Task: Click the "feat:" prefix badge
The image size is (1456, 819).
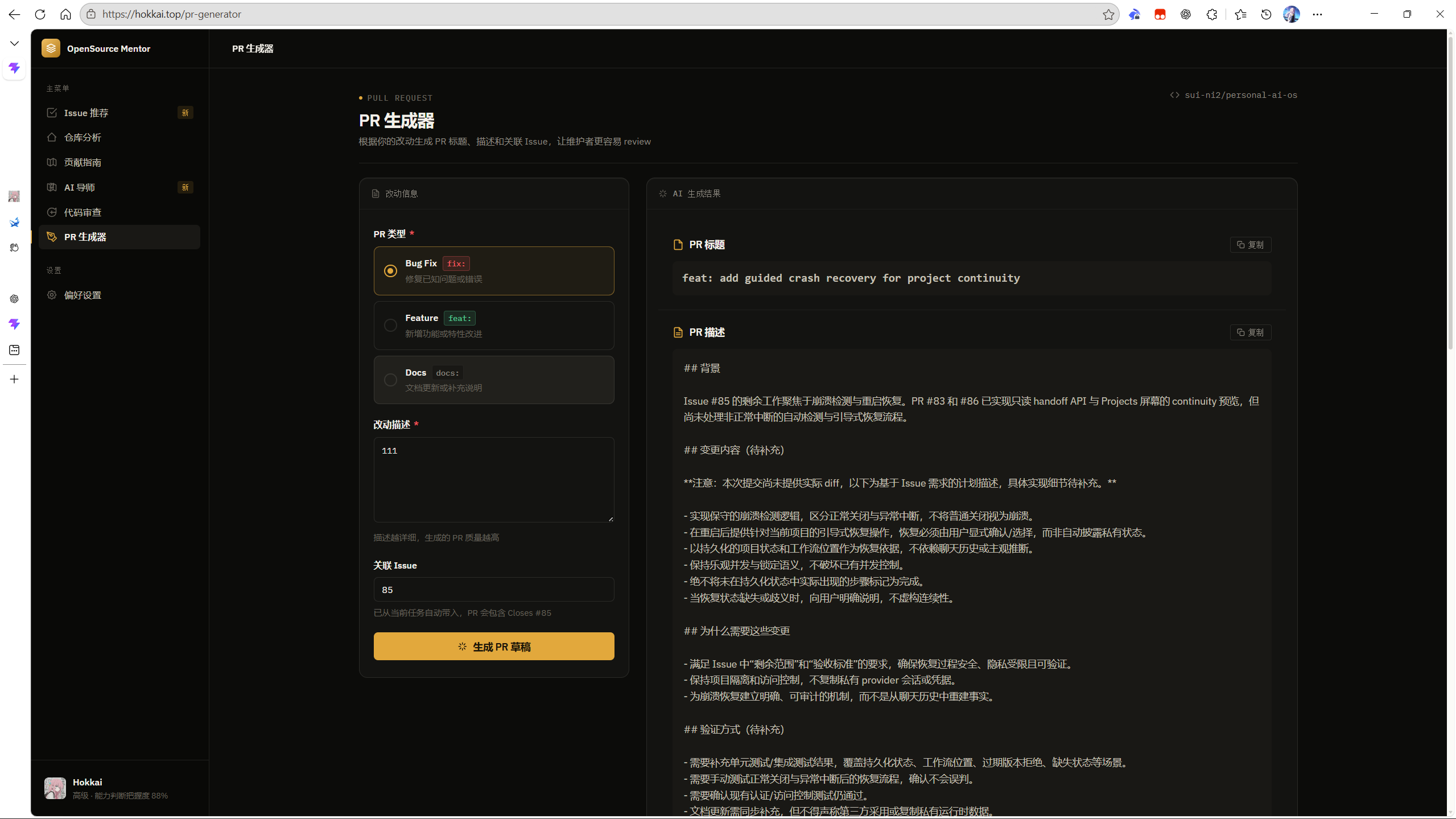Action: 460,318
